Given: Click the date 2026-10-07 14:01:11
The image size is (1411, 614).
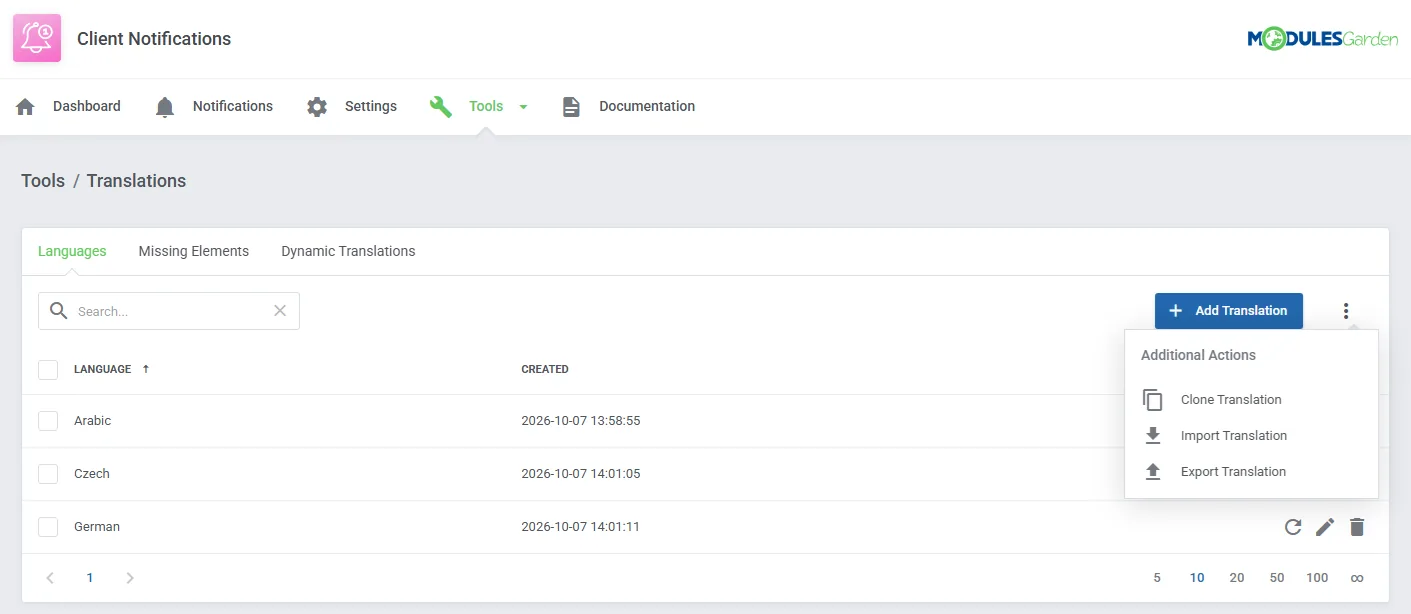Looking at the screenshot, I should tap(581, 527).
